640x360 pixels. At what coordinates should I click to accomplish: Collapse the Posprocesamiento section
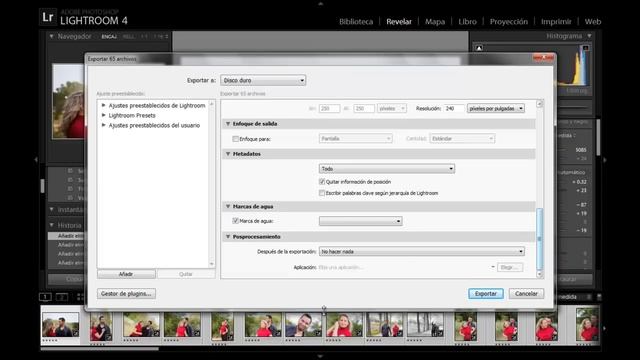[228, 236]
